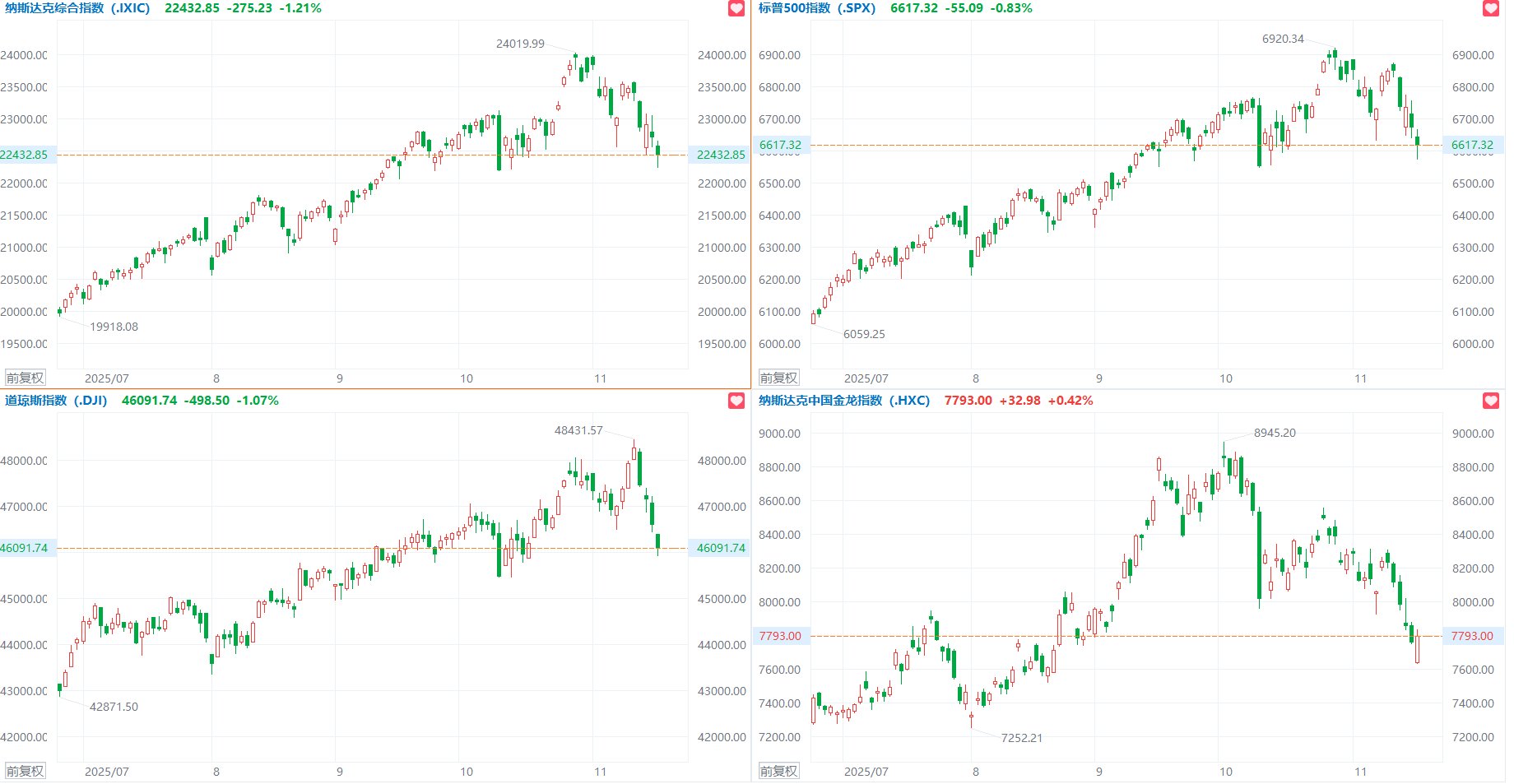
Task: Open the 纳斯达克综合指数 (.IXIC) title link
Action: 77,8
